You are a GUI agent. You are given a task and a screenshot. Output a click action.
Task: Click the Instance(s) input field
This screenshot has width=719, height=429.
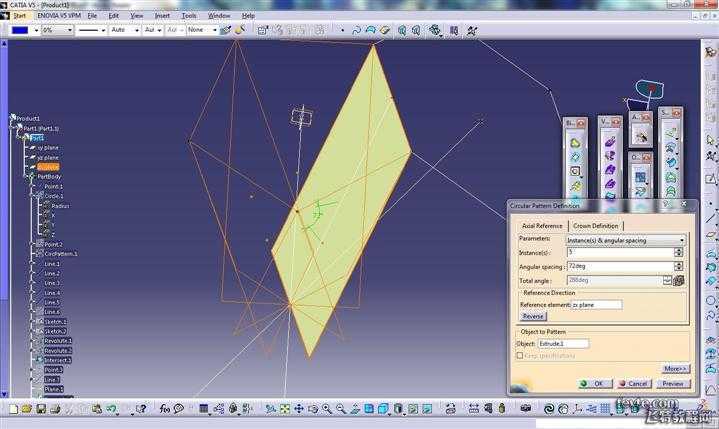coord(620,252)
